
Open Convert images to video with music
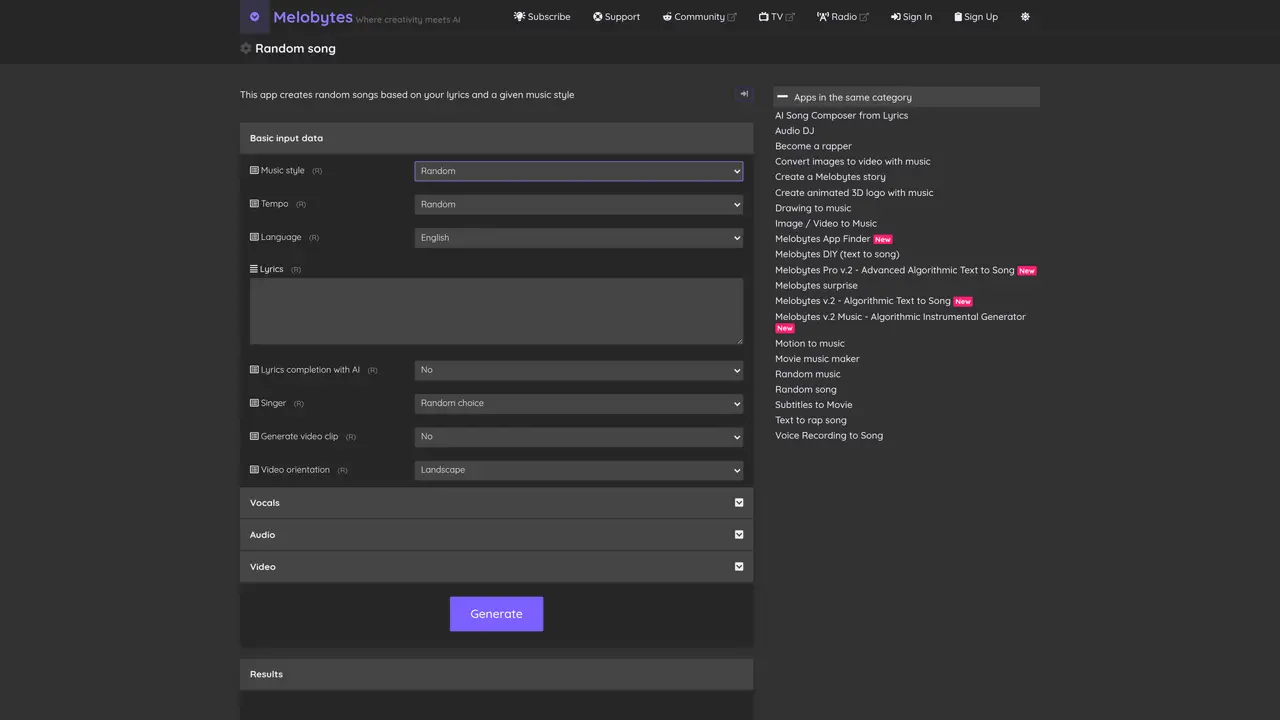pos(853,161)
